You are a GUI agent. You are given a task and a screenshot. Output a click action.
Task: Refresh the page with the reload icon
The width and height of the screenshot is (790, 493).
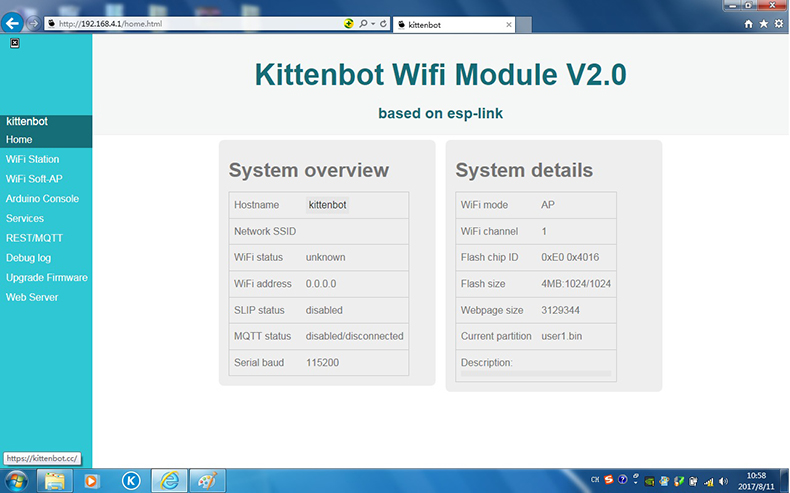383,23
